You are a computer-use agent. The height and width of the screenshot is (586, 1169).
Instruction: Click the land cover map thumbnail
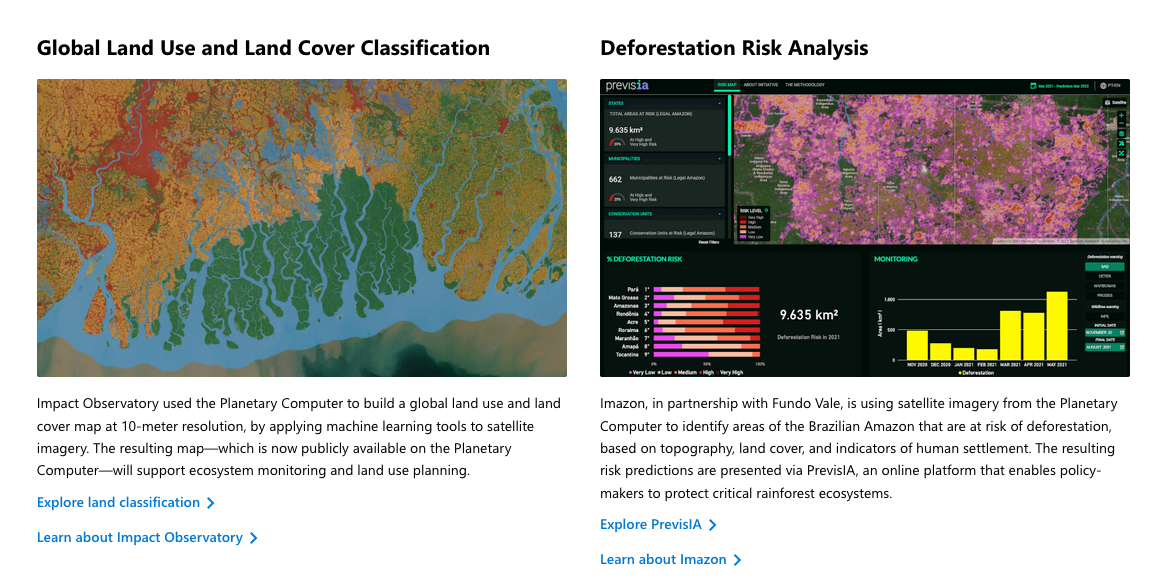click(x=302, y=228)
